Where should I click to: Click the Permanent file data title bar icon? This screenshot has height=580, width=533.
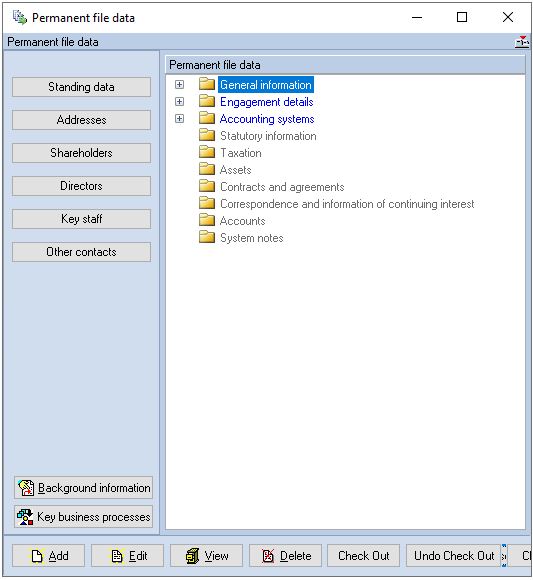point(20,17)
